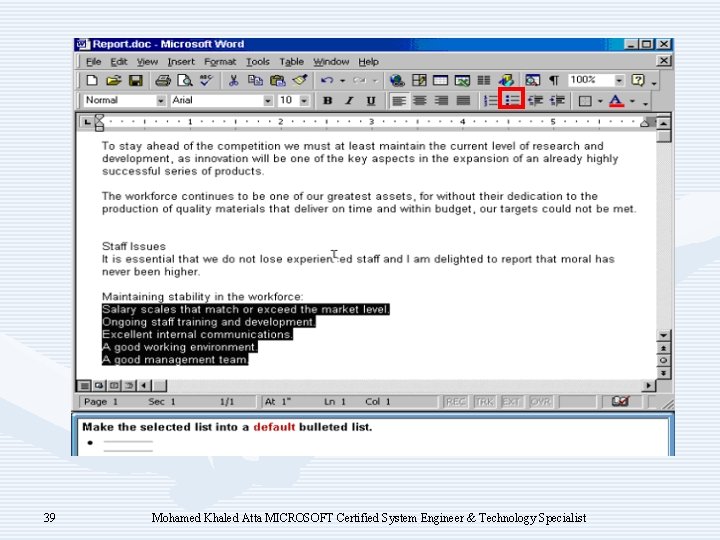Align text to the left
This screenshot has width=720, height=540.
click(398, 101)
